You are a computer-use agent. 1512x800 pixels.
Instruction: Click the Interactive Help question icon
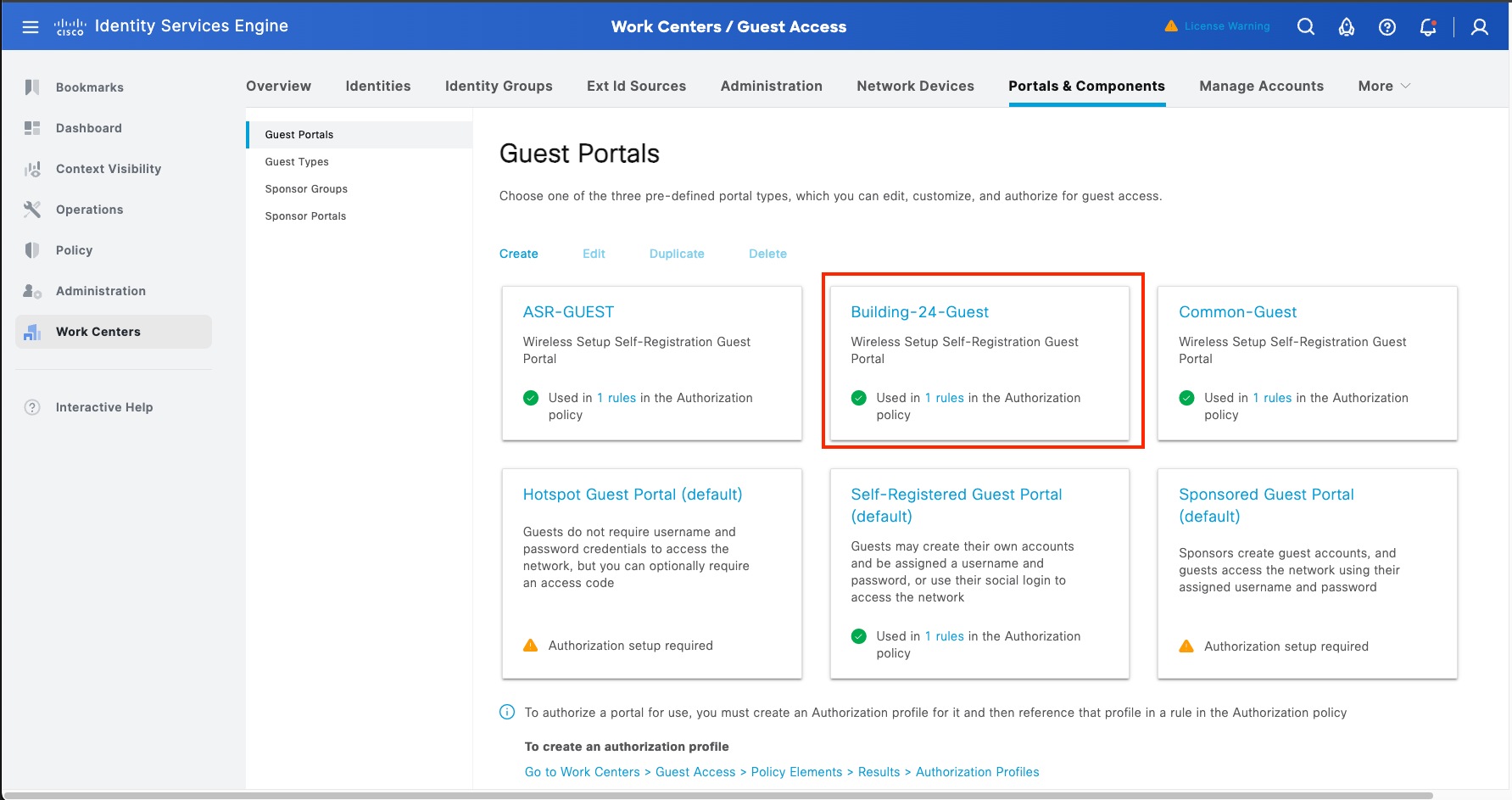coord(32,407)
